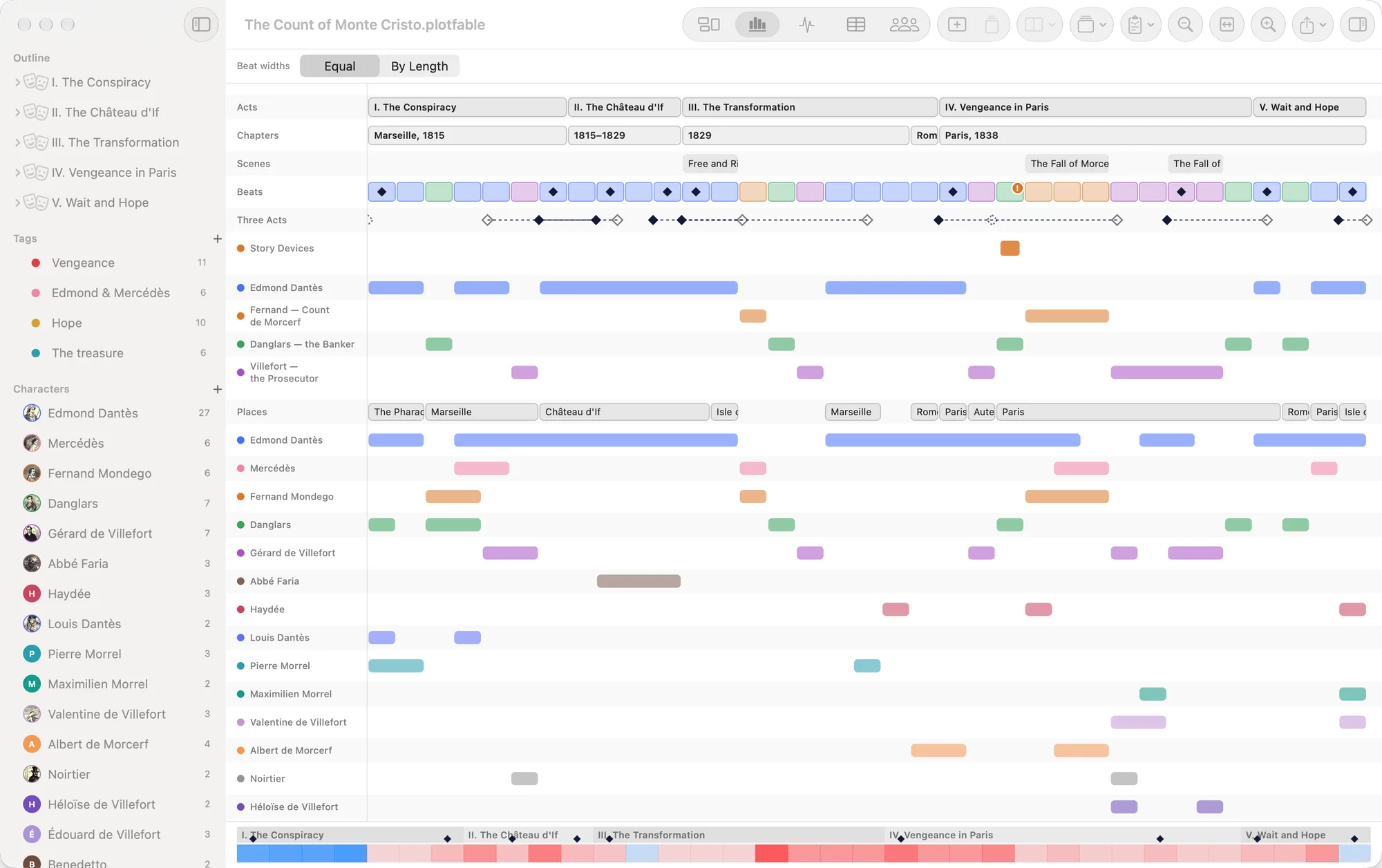The height and width of the screenshot is (868, 1382).
Task: Expand I. The Conspiracy in outline
Action: click(17, 82)
